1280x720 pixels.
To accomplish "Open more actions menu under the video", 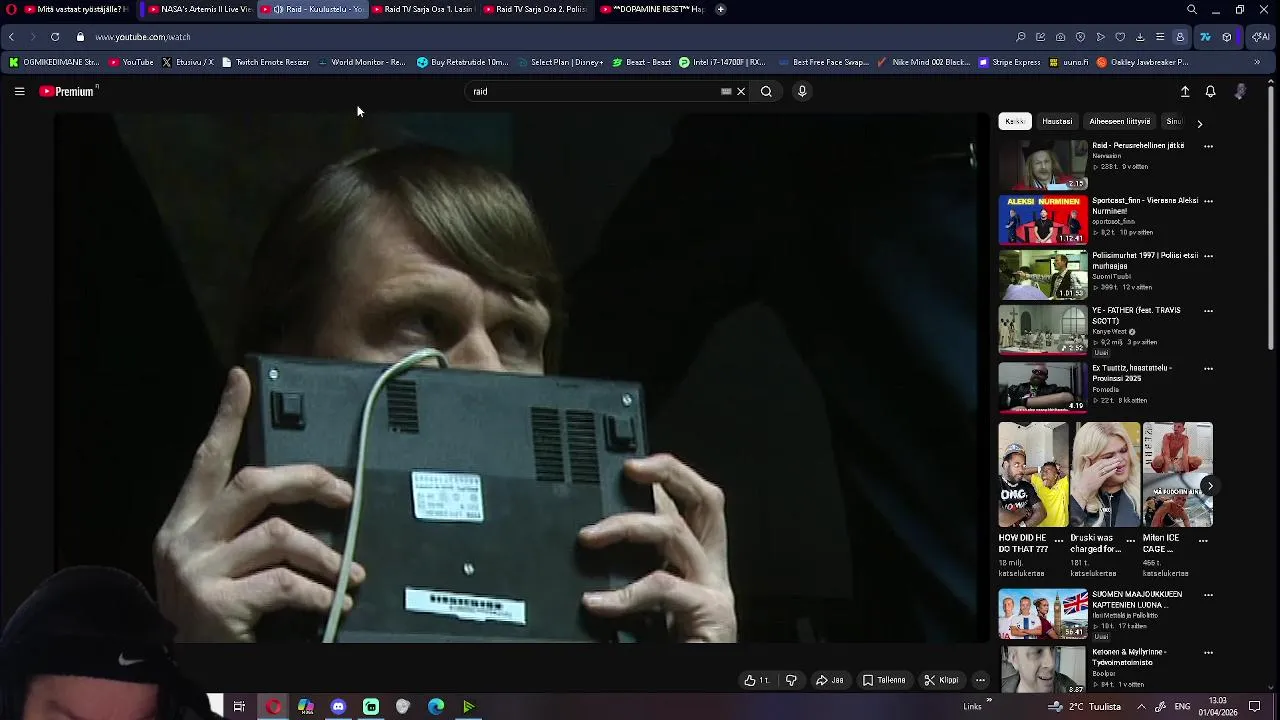I will point(980,680).
